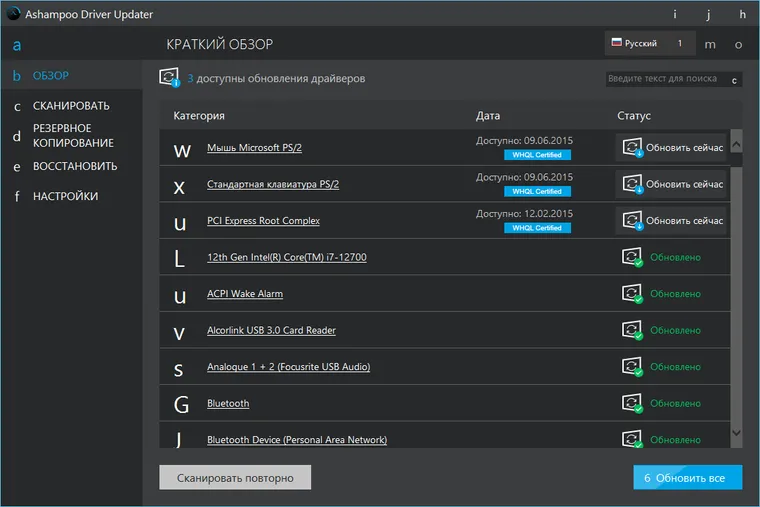This screenshot has width=760, height=507.
Task: Click the icon above ОБЗОР in sidebar
Action: tap(17, 46)
